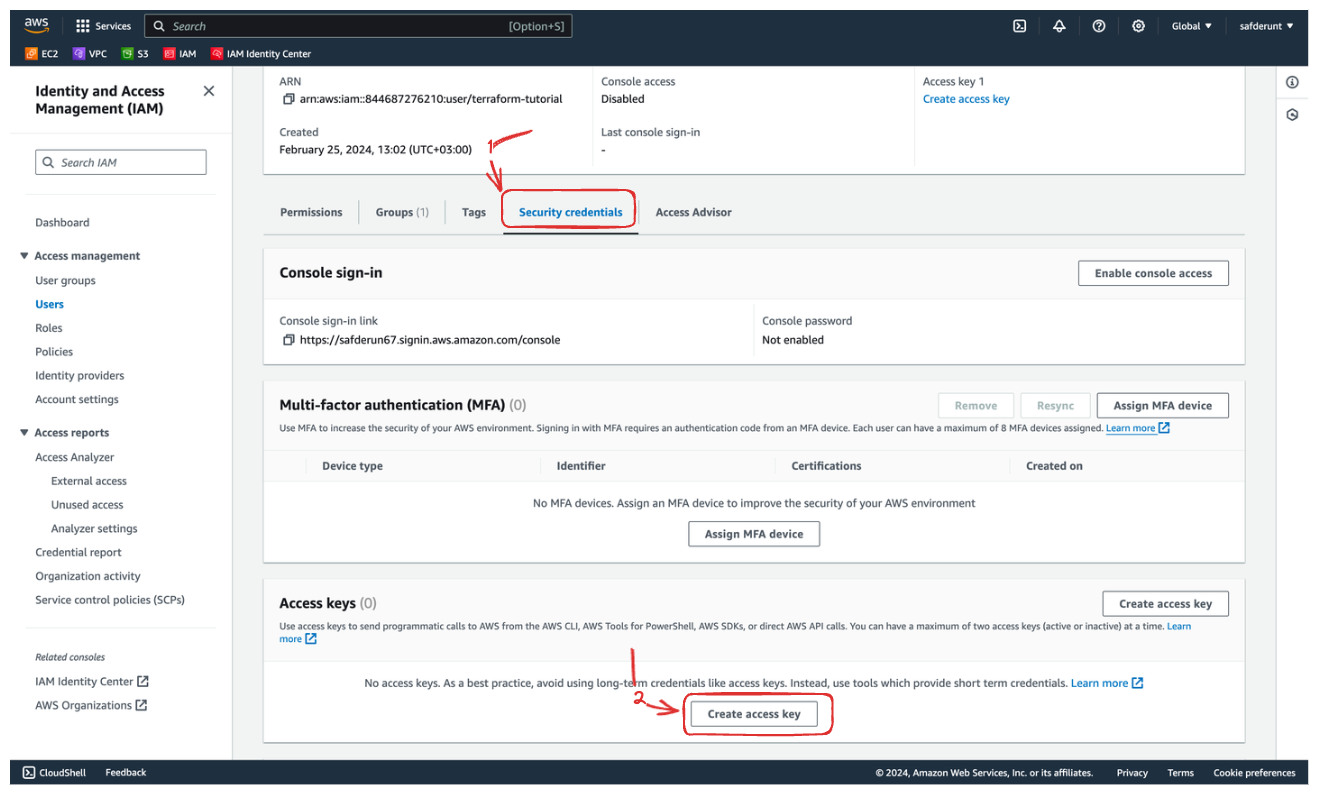1318x794 pixels.
Task: Copy the user ARN
Action: [x=289, y=99]
